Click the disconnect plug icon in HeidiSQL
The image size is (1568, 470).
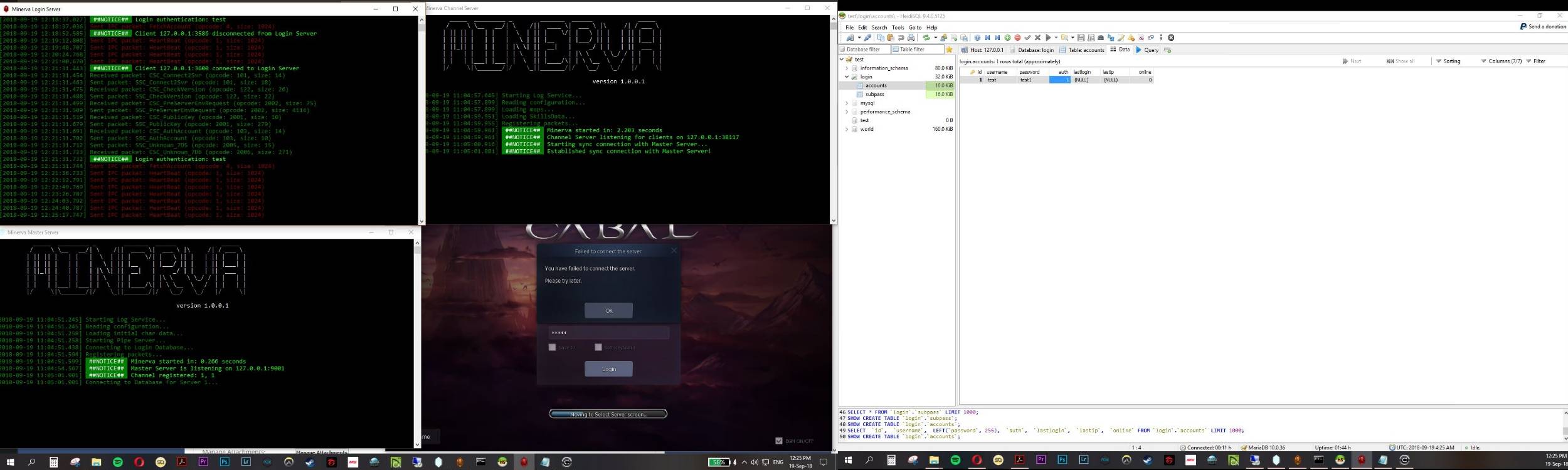(867, 38)
